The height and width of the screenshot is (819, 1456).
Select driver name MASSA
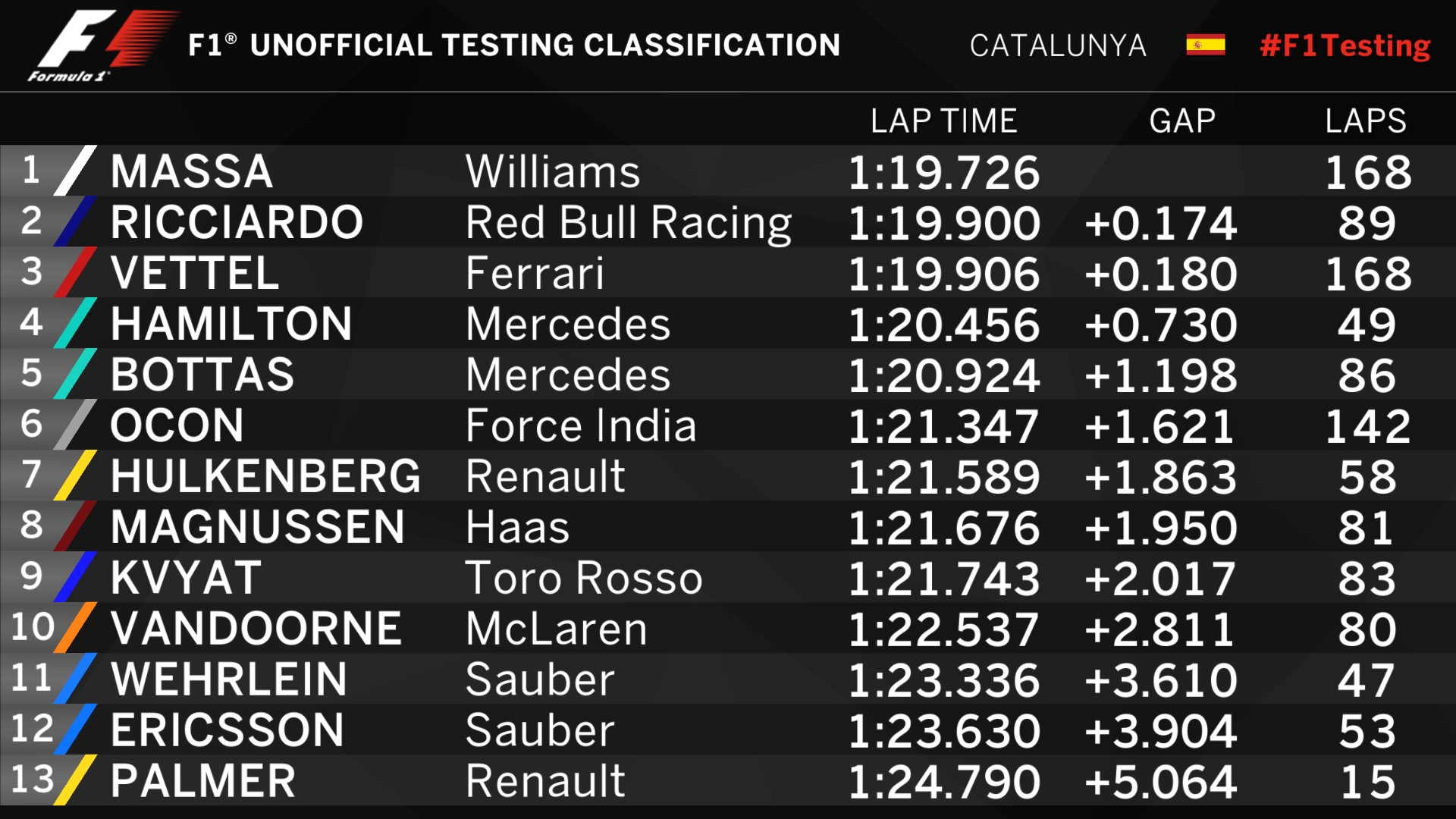pyautogui.click(x=192, y=171)
